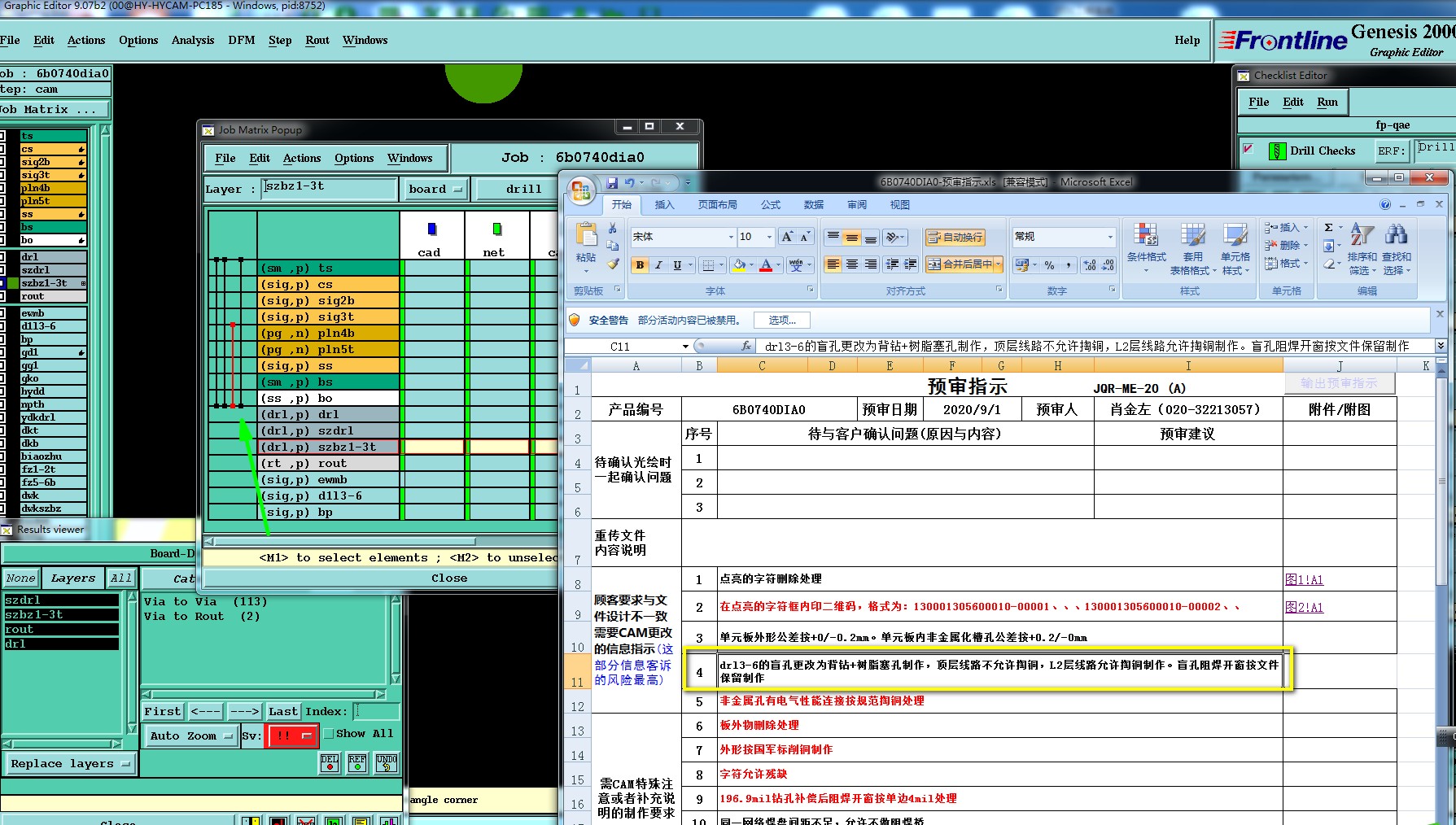Click the Paste clipboard icon in Excel
This screenshot has width=1456, height=825.
click(x=586, y=235)
